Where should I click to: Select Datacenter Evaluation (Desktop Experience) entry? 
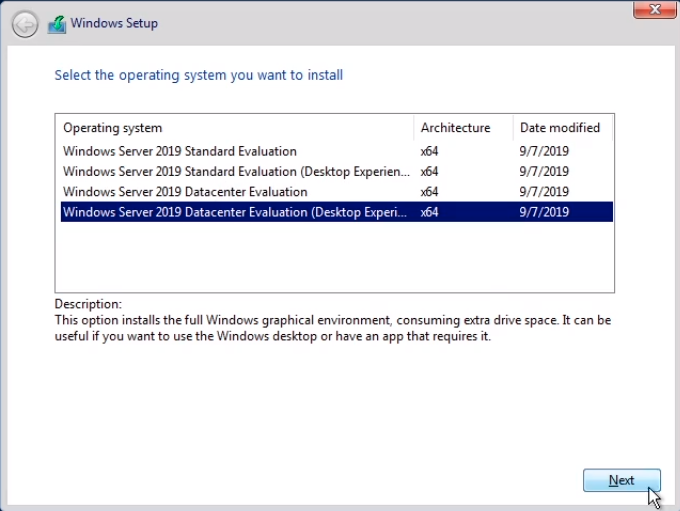(337, 212)
